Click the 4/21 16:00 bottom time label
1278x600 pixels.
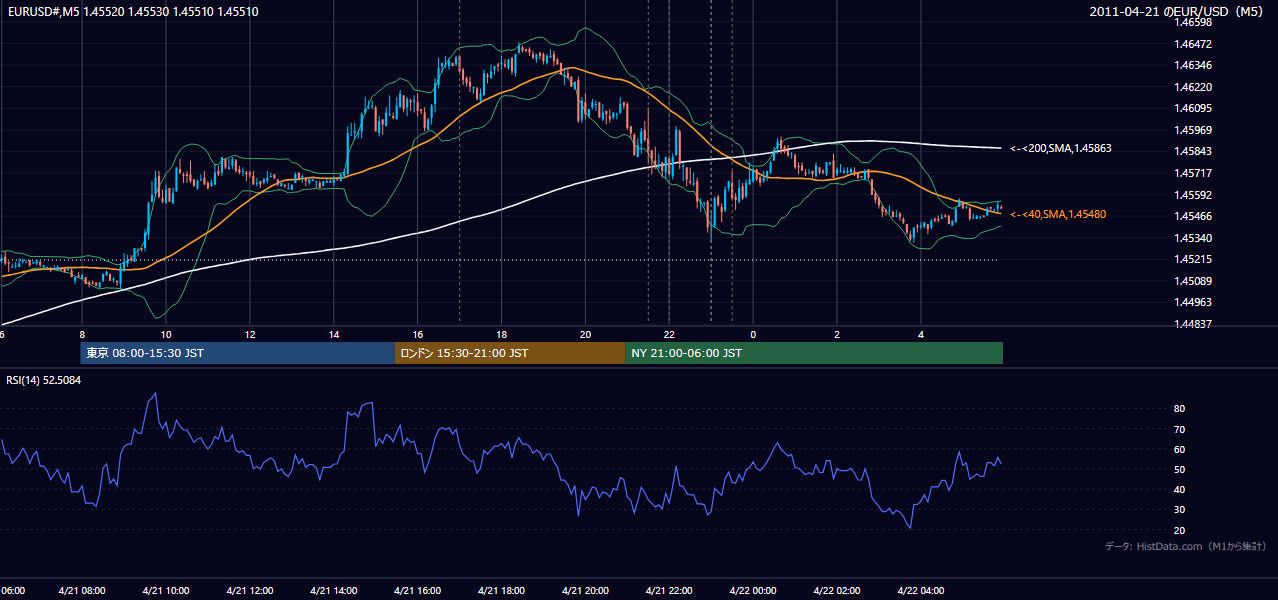point(418,590)
